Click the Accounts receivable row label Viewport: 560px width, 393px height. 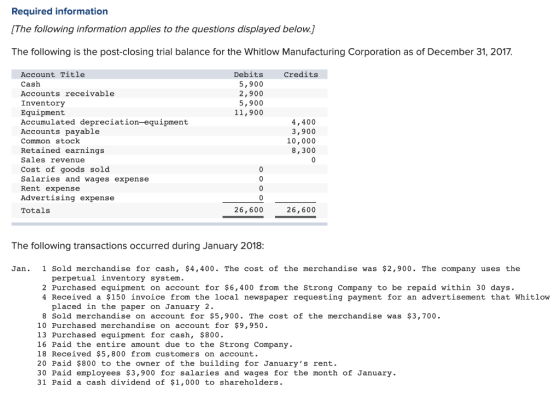[x=68, y=94]
